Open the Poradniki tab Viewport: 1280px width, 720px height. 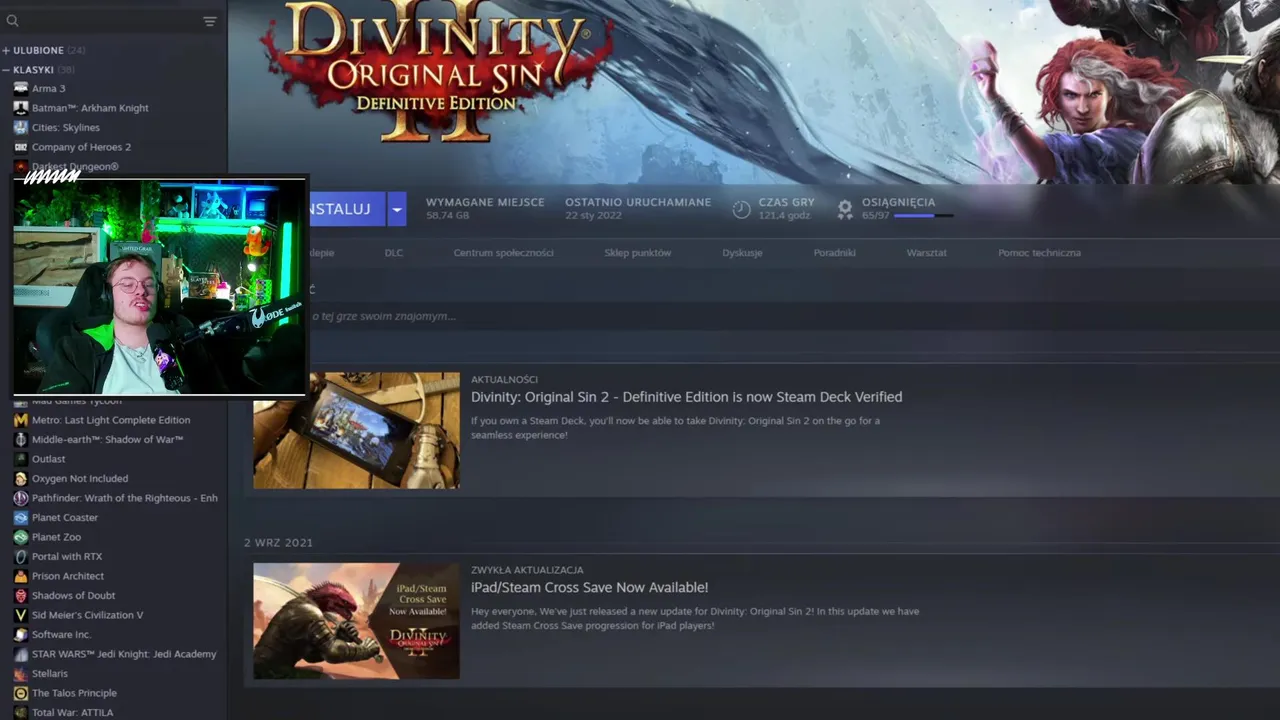coord(834,253)
